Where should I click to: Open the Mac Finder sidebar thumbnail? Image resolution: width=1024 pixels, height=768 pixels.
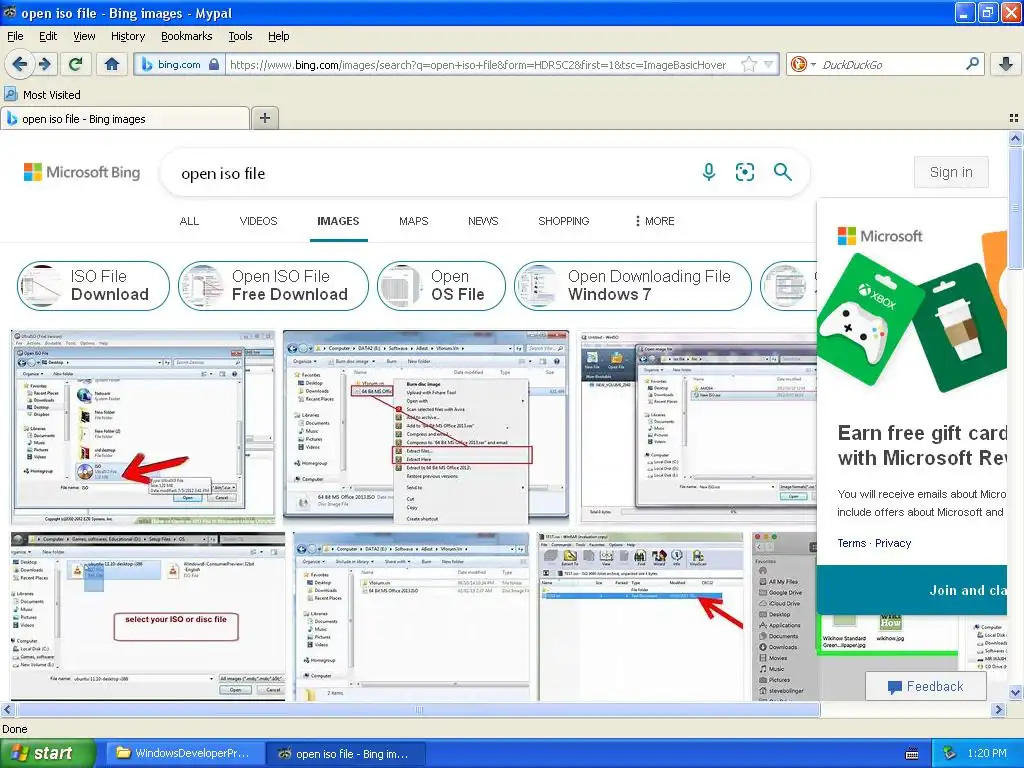point(784,616)
